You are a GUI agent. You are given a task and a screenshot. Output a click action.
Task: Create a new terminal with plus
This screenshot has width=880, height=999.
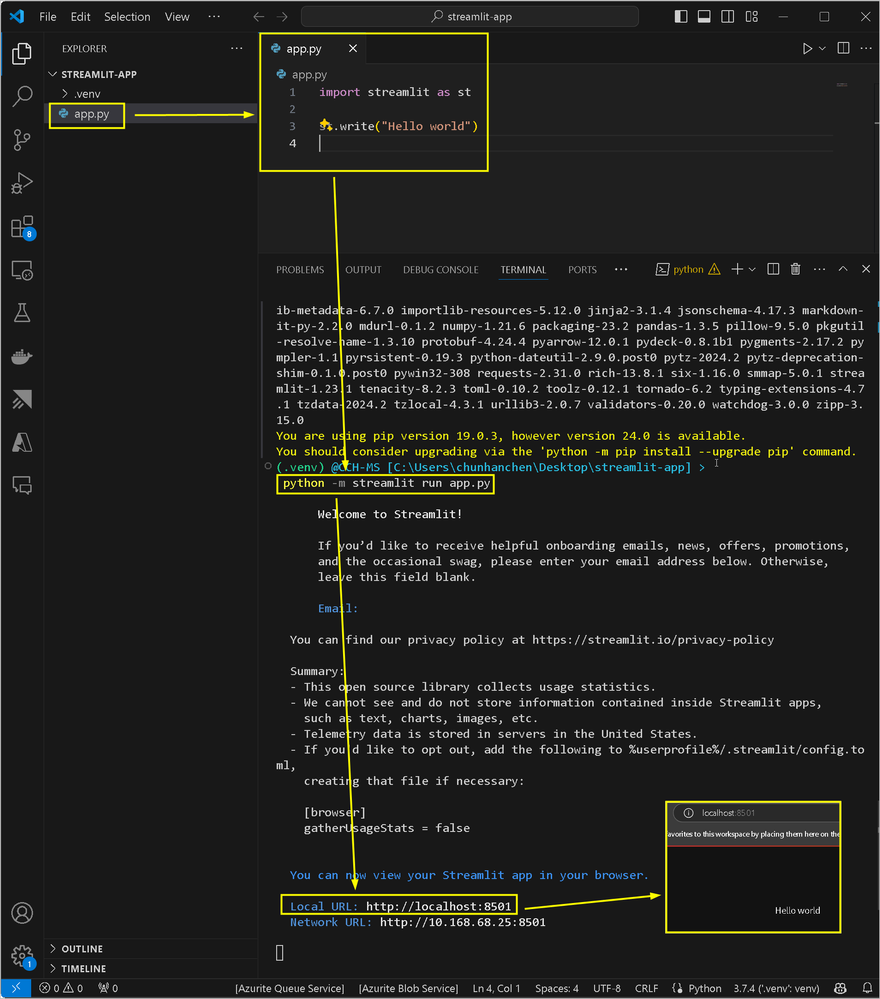click(x=737, y=270)
